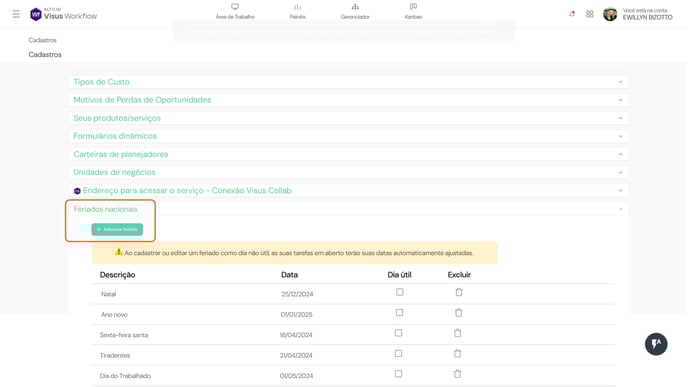Collapse the Feriados nacionais section
The height and width of the screenshot is (387, 688).
(x=349, y=209)
